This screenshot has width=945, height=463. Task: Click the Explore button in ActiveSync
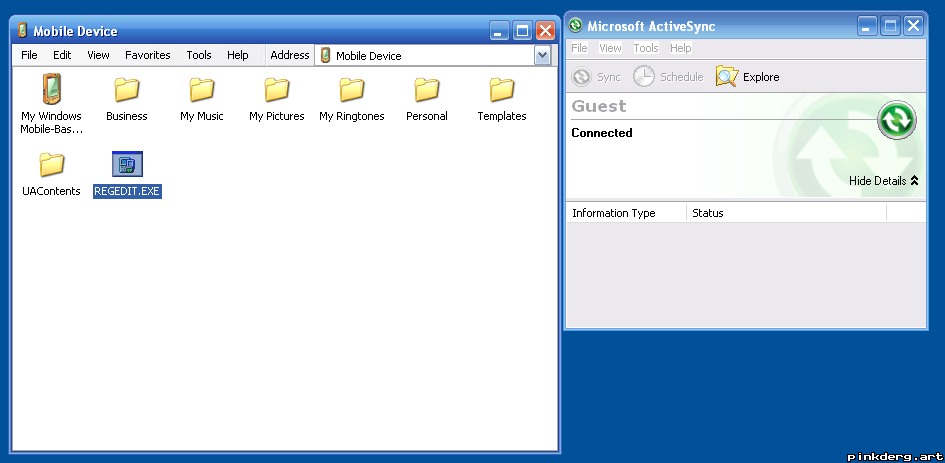point(747,77)
